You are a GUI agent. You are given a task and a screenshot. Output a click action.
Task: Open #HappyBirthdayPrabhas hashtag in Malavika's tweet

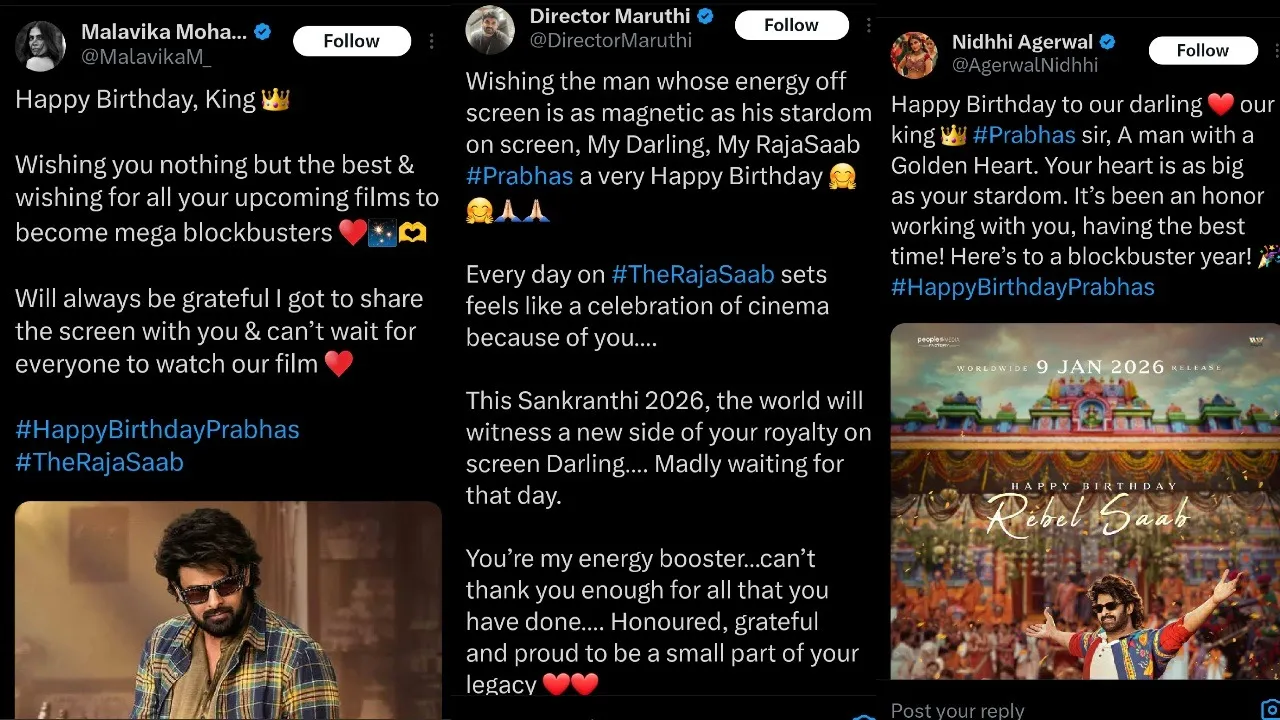157,430
